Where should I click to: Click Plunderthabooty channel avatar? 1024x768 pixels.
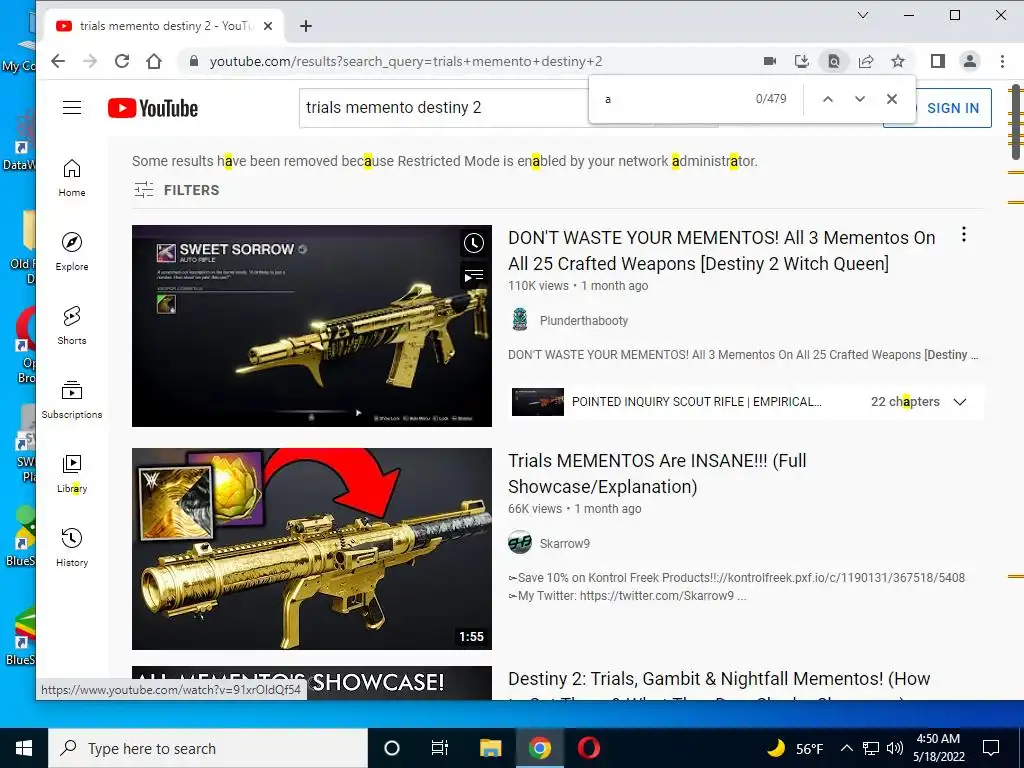pos(520,320)
